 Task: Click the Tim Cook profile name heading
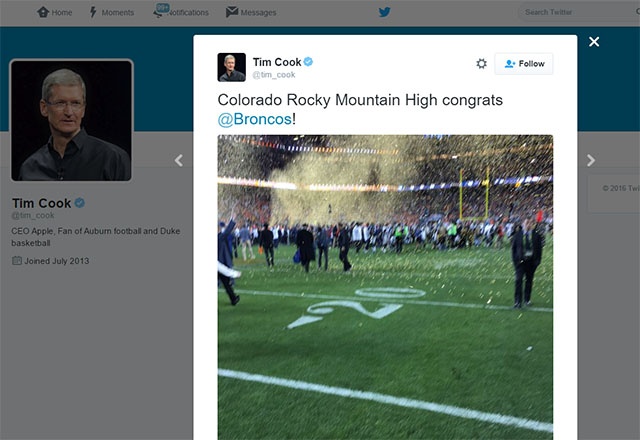pyautogui.click(x=40, y=202)
